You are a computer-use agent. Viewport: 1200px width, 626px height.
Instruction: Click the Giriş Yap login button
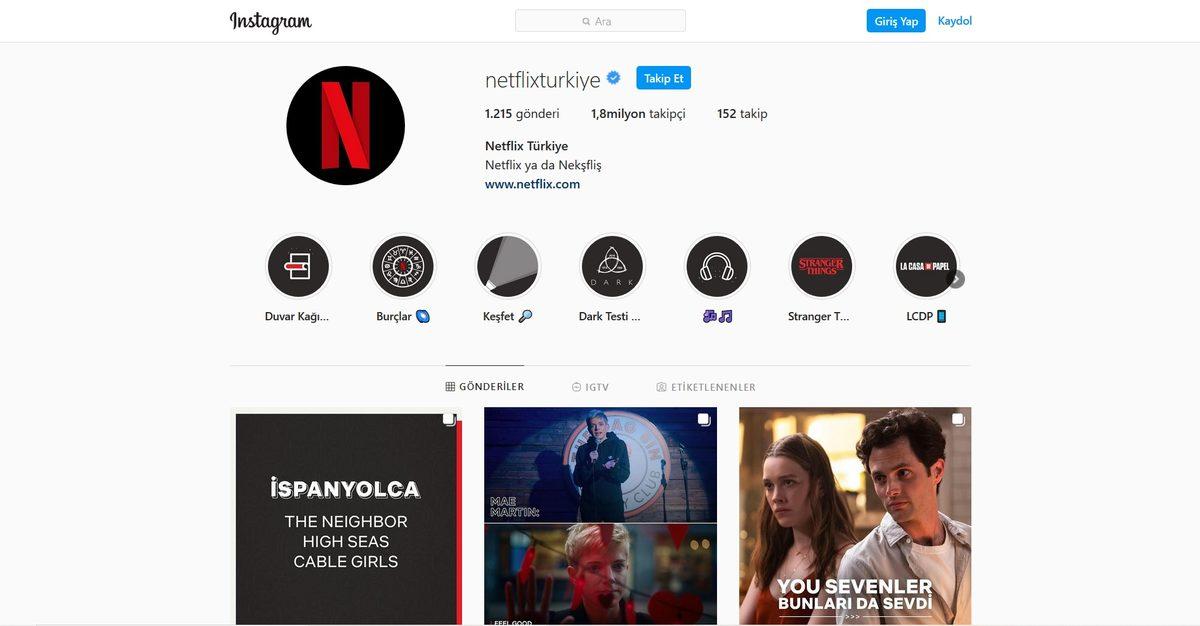coord(895,20)
